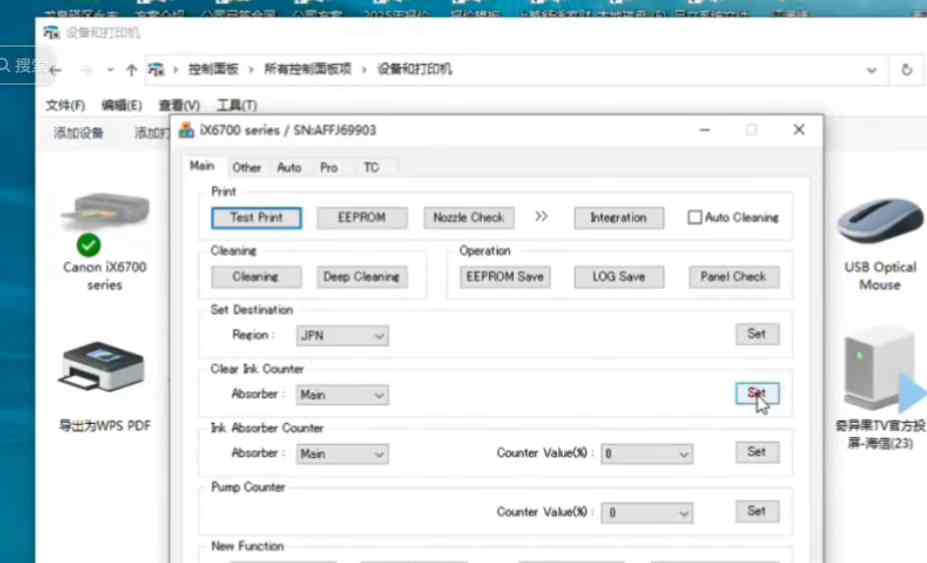Open the Canon iX6700 series printer icon

coord(105,212)
